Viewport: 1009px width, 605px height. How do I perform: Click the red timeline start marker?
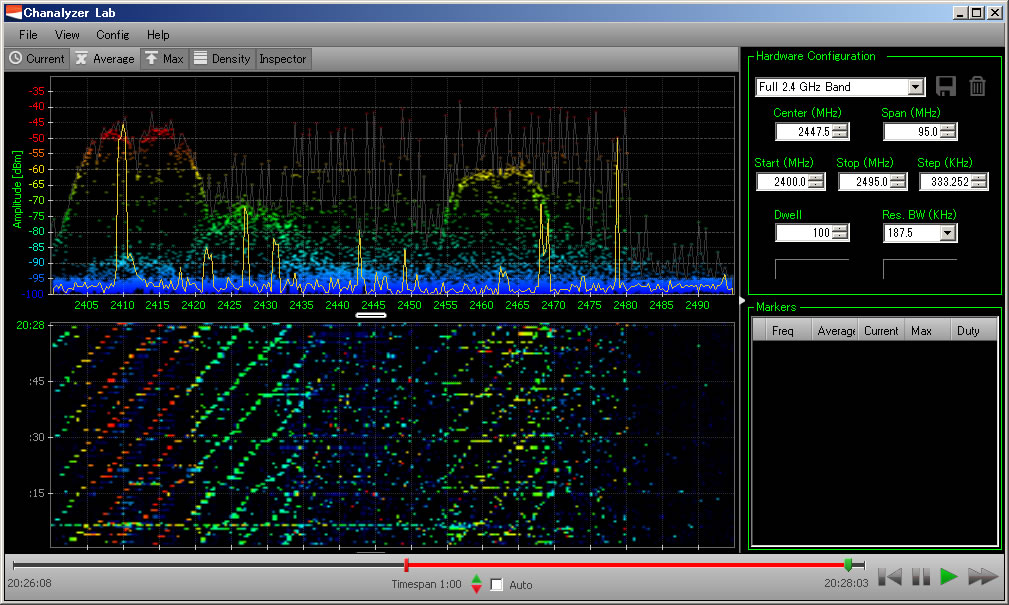click(406, 565)
